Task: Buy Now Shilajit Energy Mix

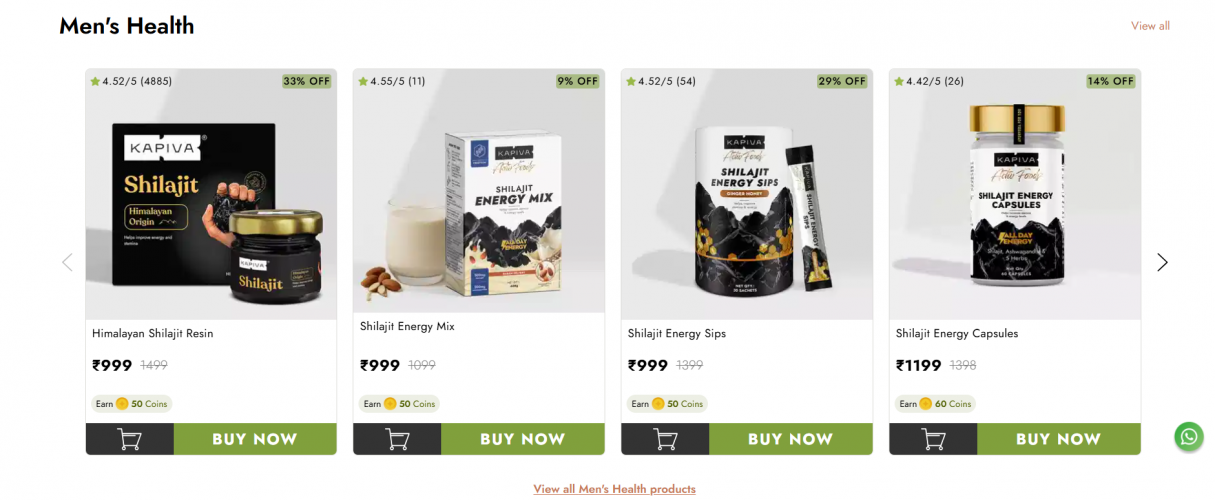Action: 523,439
